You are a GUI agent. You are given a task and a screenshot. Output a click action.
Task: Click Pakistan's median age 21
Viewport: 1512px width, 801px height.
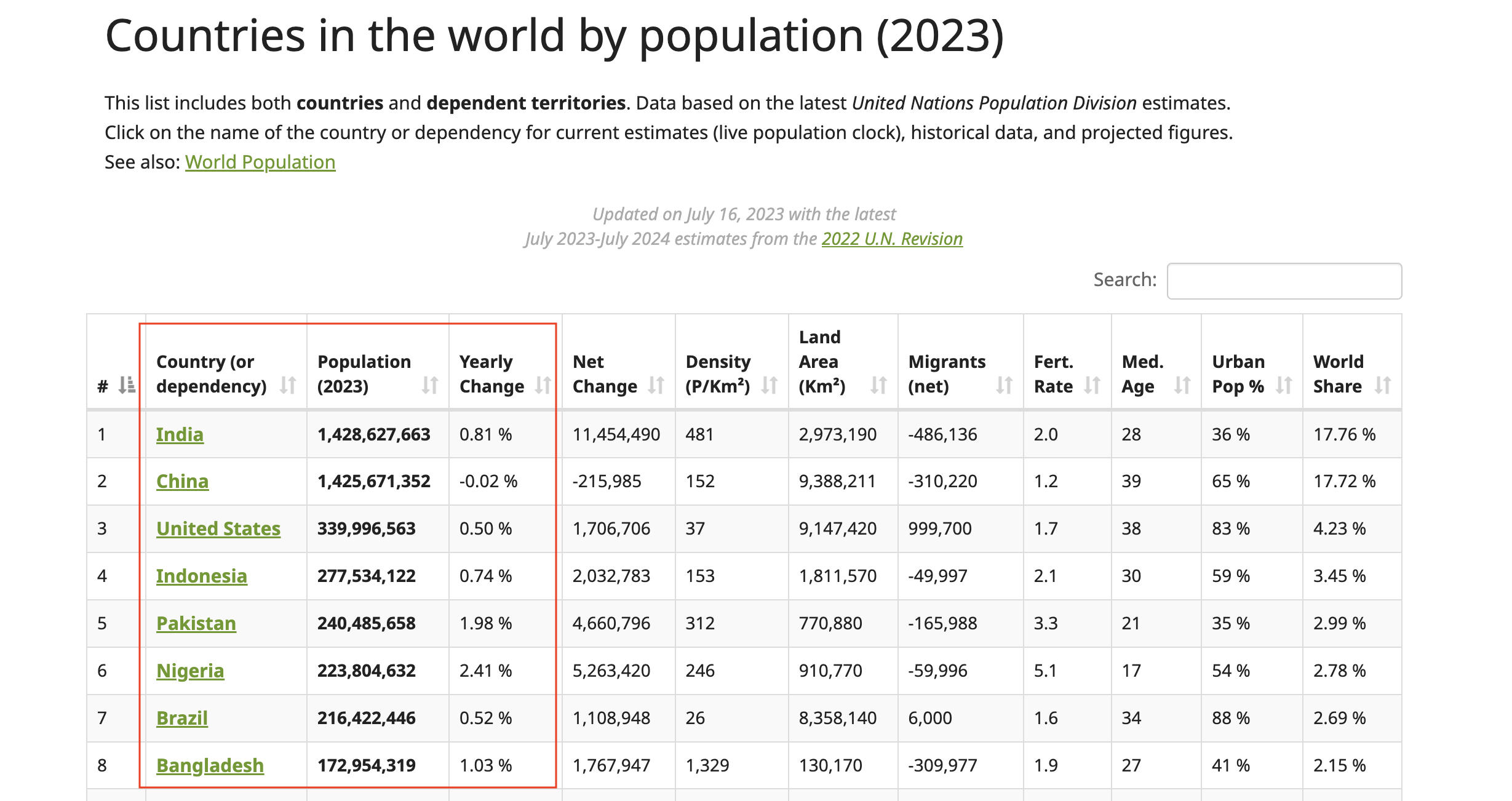coord(1131,623)
